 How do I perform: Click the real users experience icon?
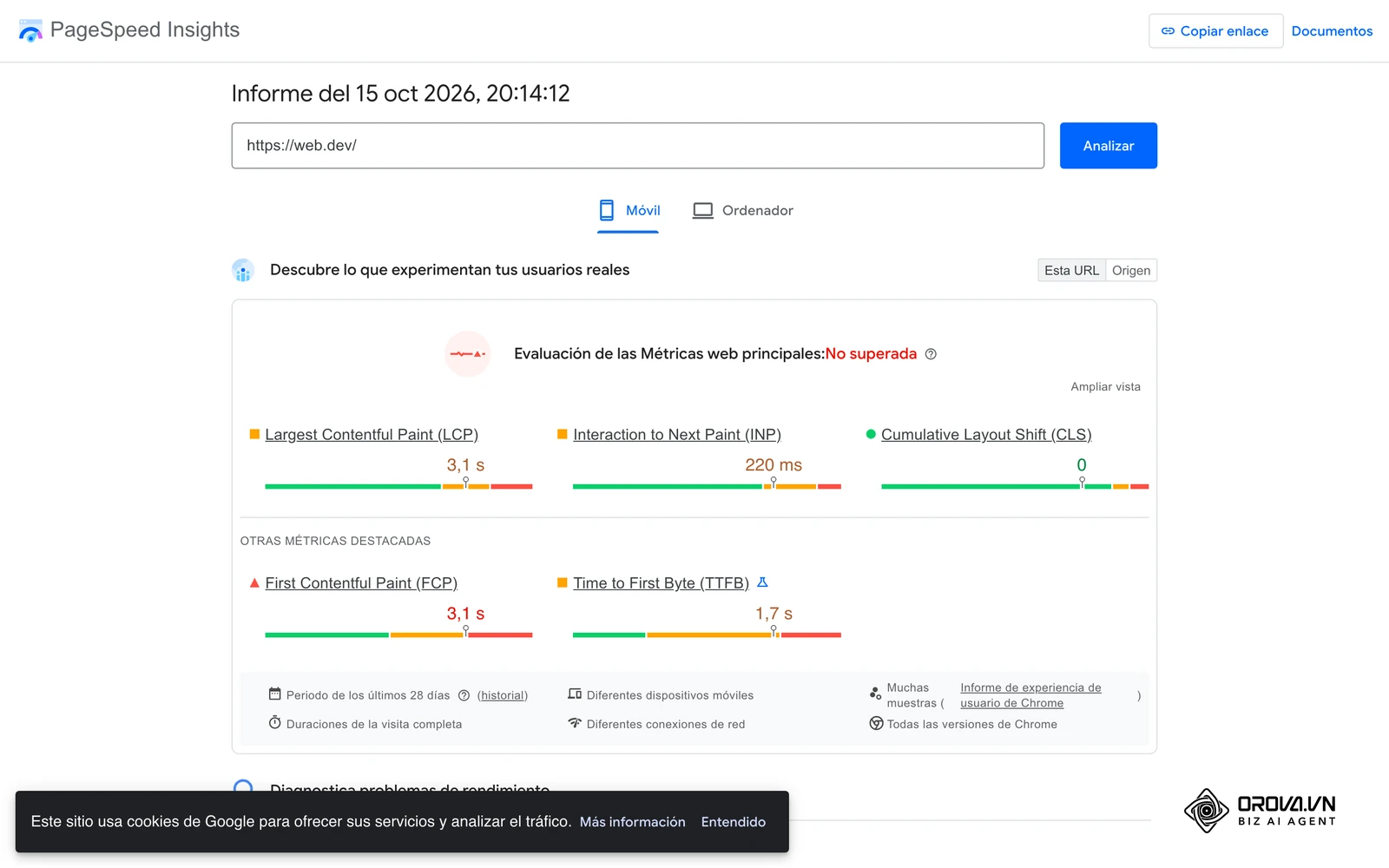click(x=243, y=270)
